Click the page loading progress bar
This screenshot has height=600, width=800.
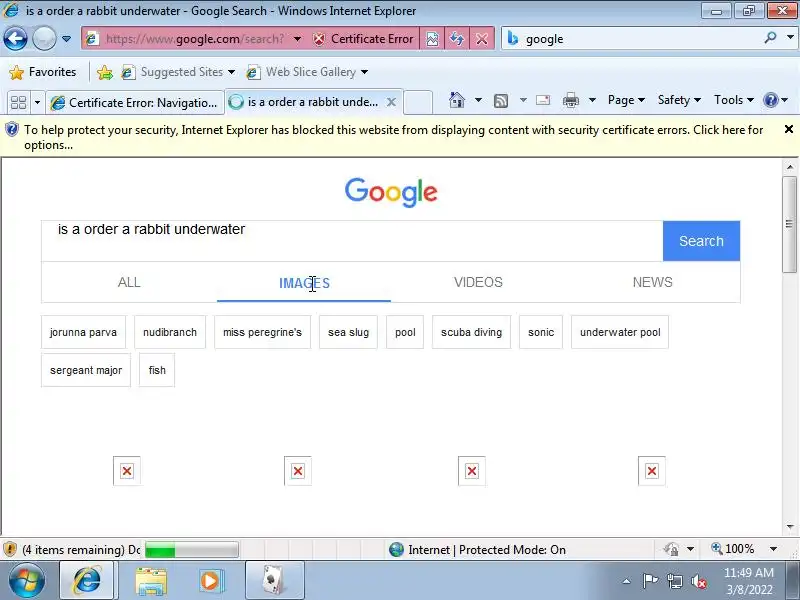coord(192,549)
